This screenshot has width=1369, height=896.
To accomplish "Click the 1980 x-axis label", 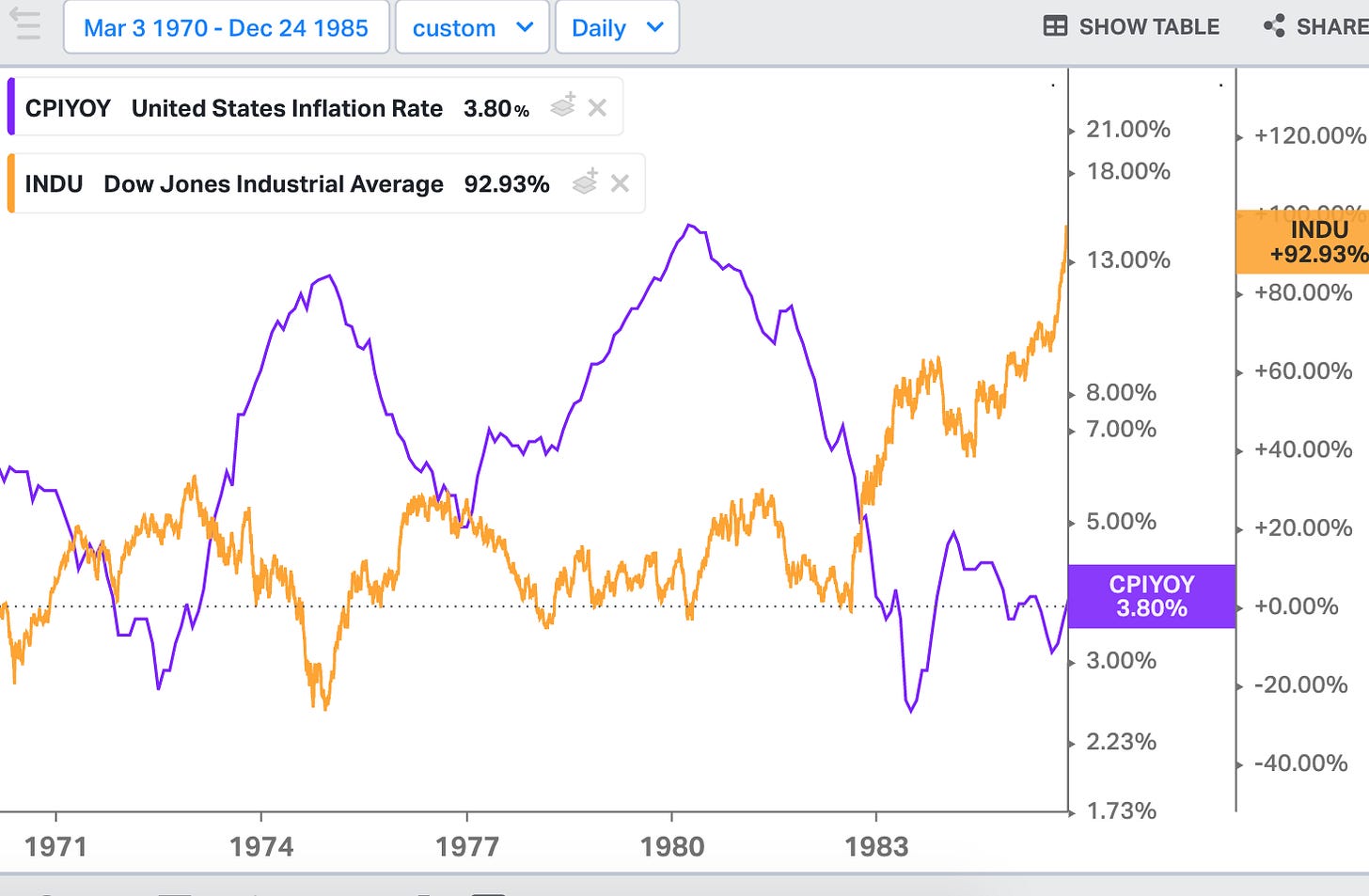I will point(672,846).
